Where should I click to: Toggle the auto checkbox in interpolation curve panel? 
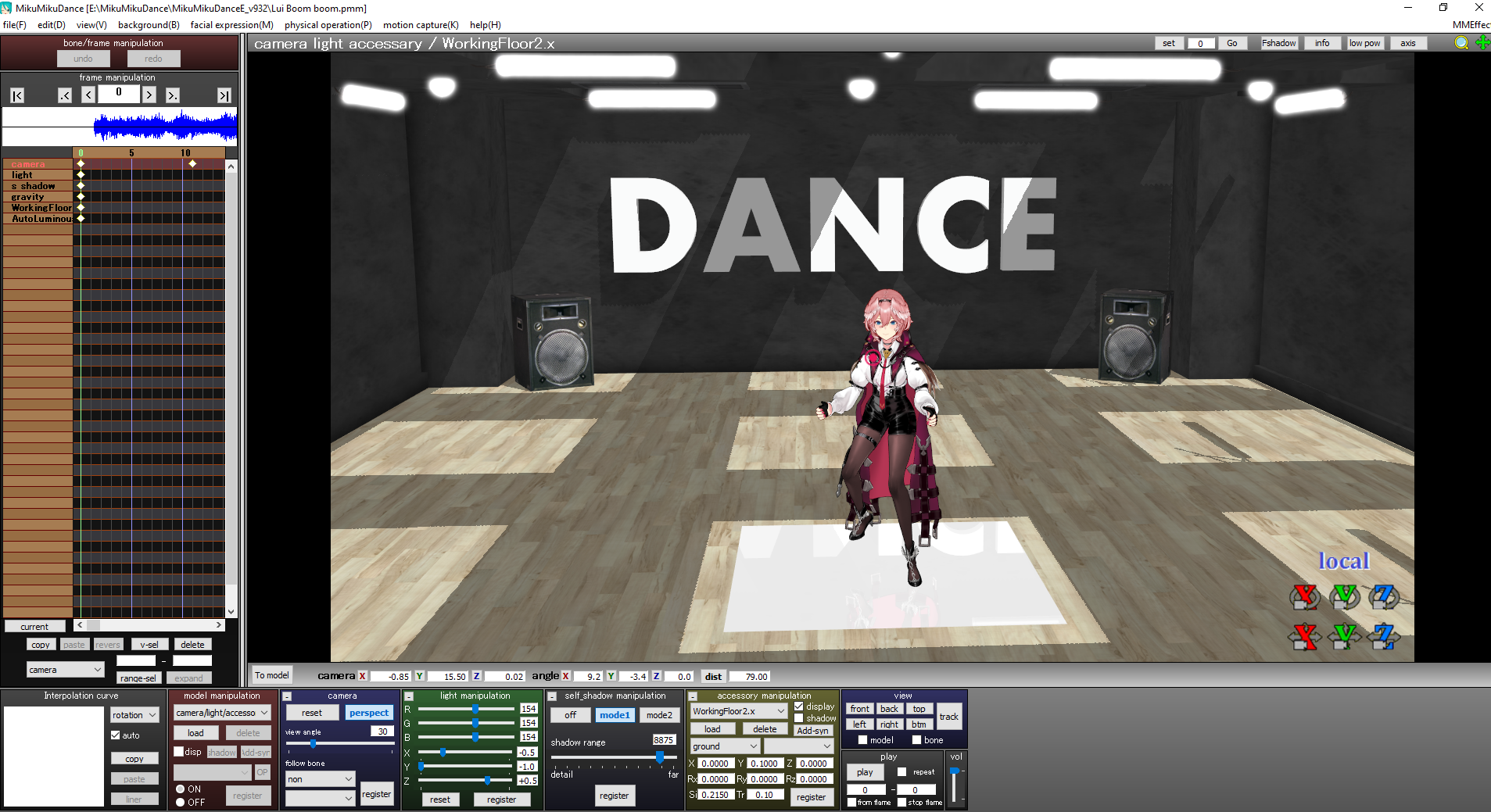(x=116, y=735)
